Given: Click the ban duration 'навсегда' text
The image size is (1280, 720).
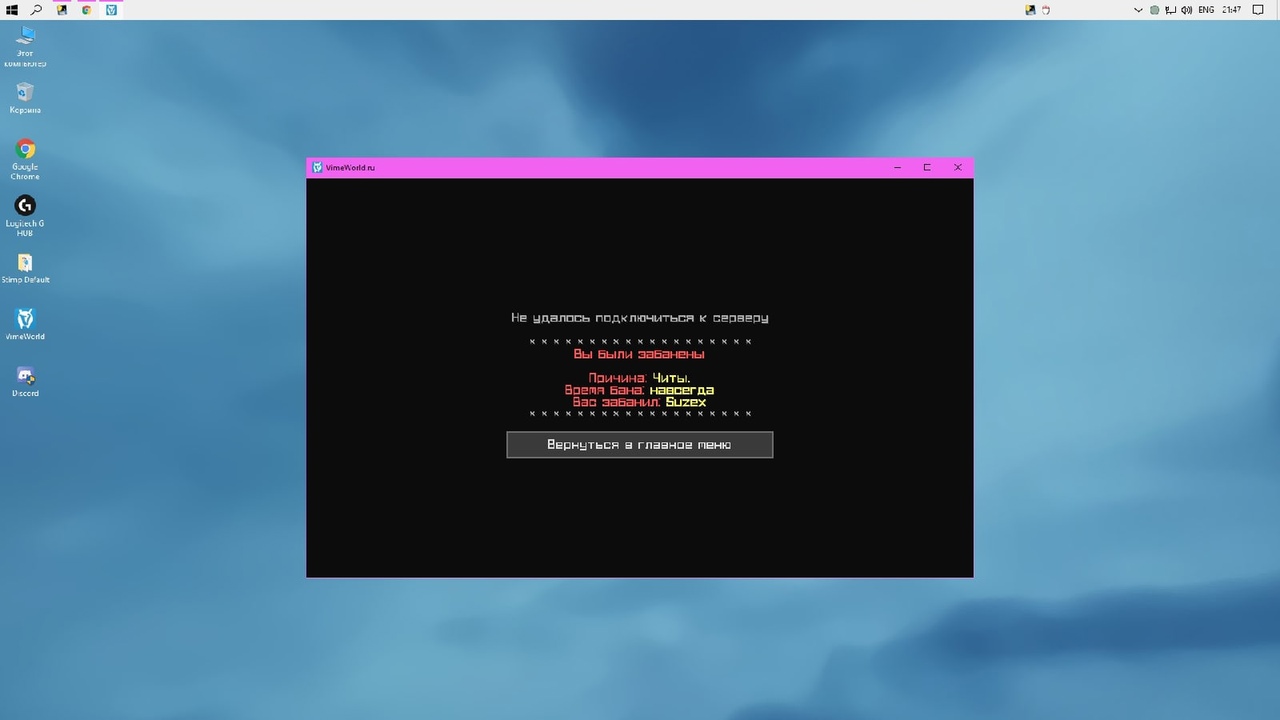Looking at the screenshot, I should [x=682, y=390].
